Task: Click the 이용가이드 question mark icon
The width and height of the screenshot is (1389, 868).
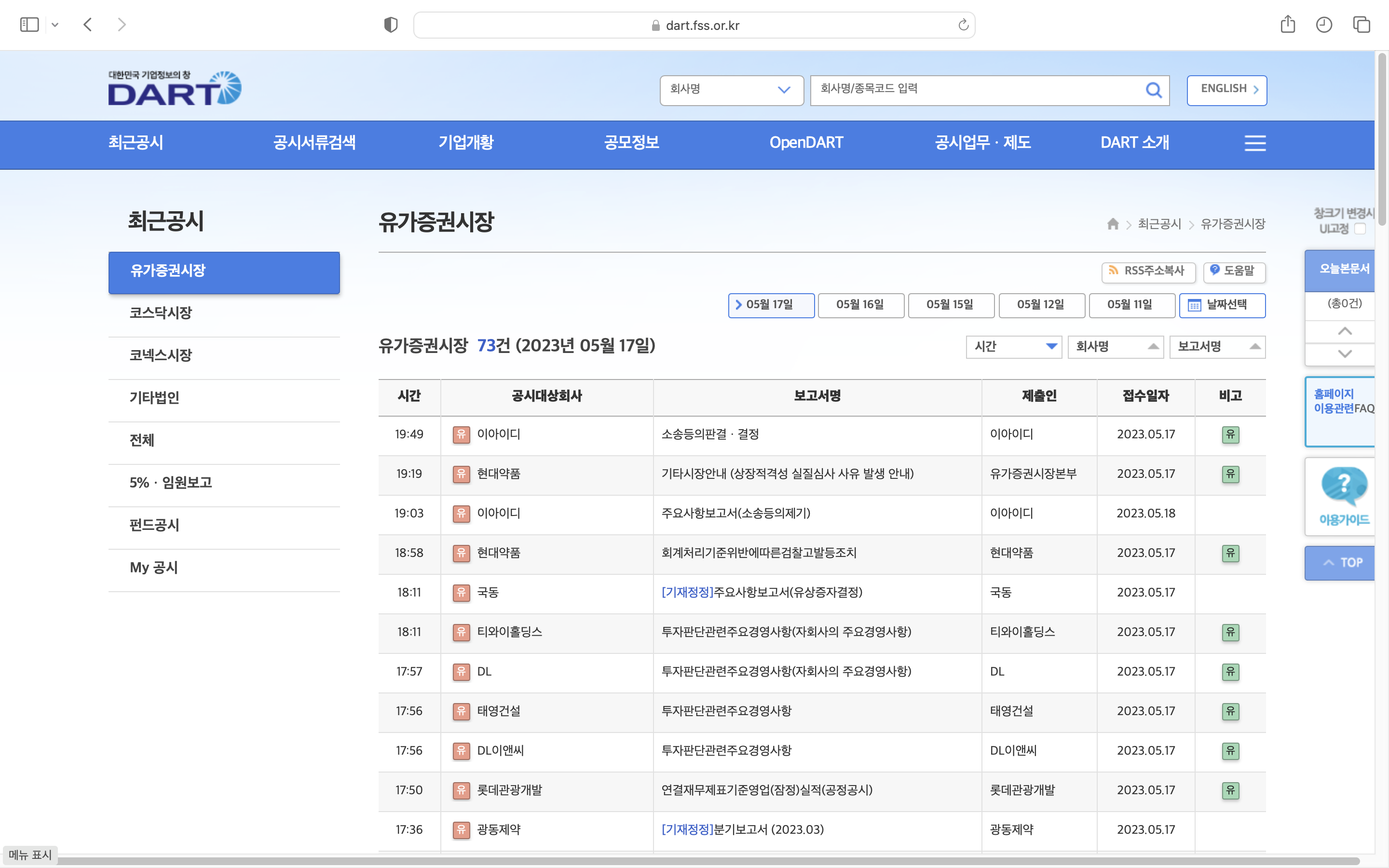Action: [1344, 486]
